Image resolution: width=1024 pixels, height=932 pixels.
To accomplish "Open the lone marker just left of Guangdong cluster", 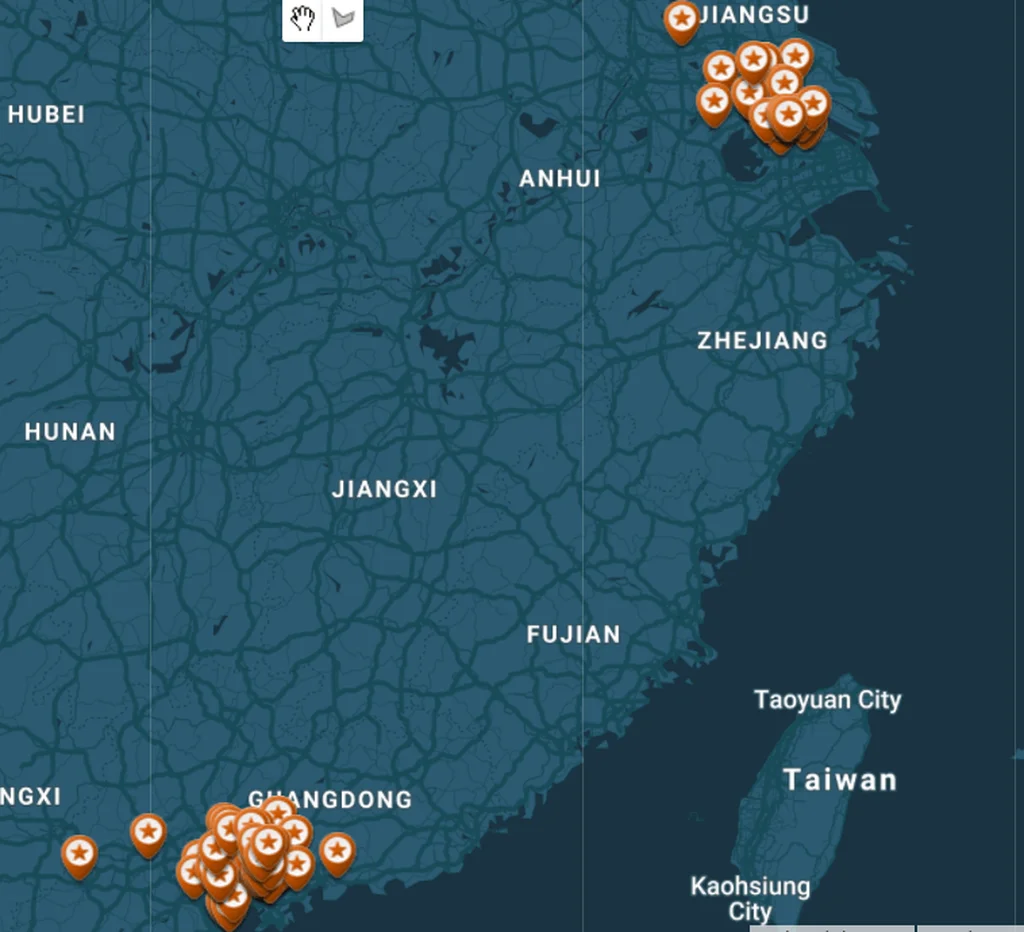I will click(148, 836).
